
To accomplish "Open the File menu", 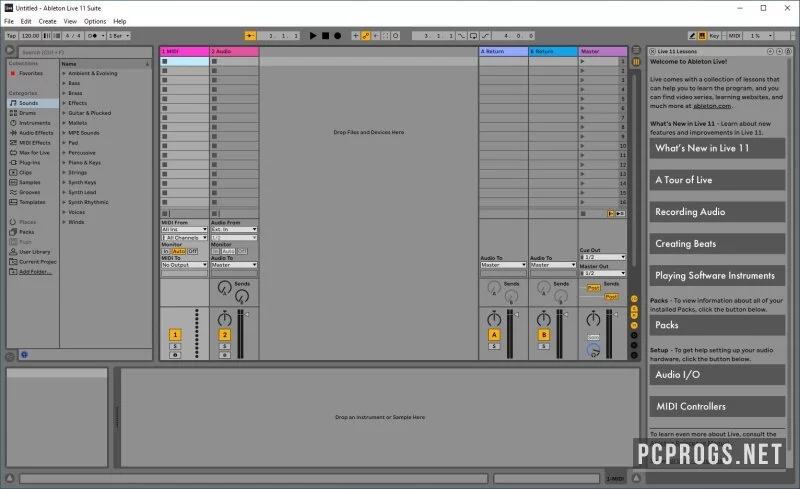I will pos(9,21).
